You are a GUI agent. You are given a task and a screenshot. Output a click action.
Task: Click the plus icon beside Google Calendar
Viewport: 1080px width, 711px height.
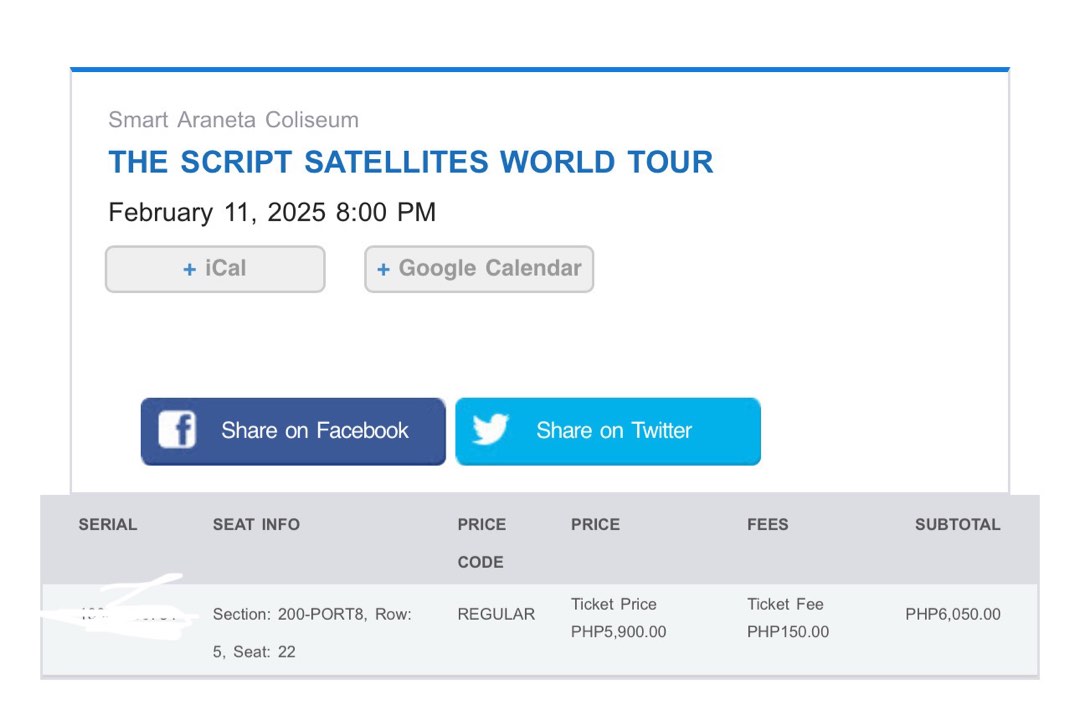(x=383, y=269)
